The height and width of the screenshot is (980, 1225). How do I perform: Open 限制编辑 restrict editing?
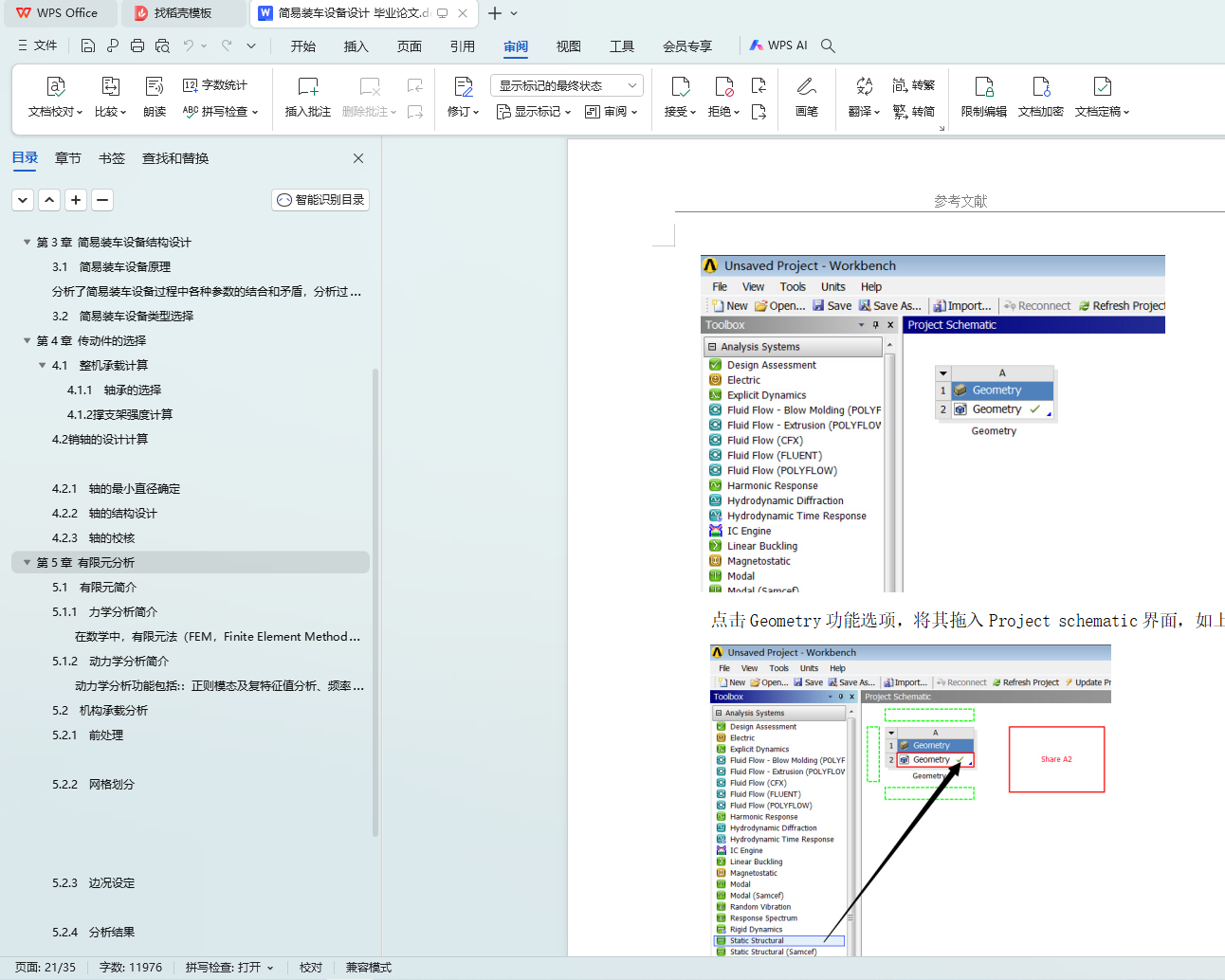point(984,98)
